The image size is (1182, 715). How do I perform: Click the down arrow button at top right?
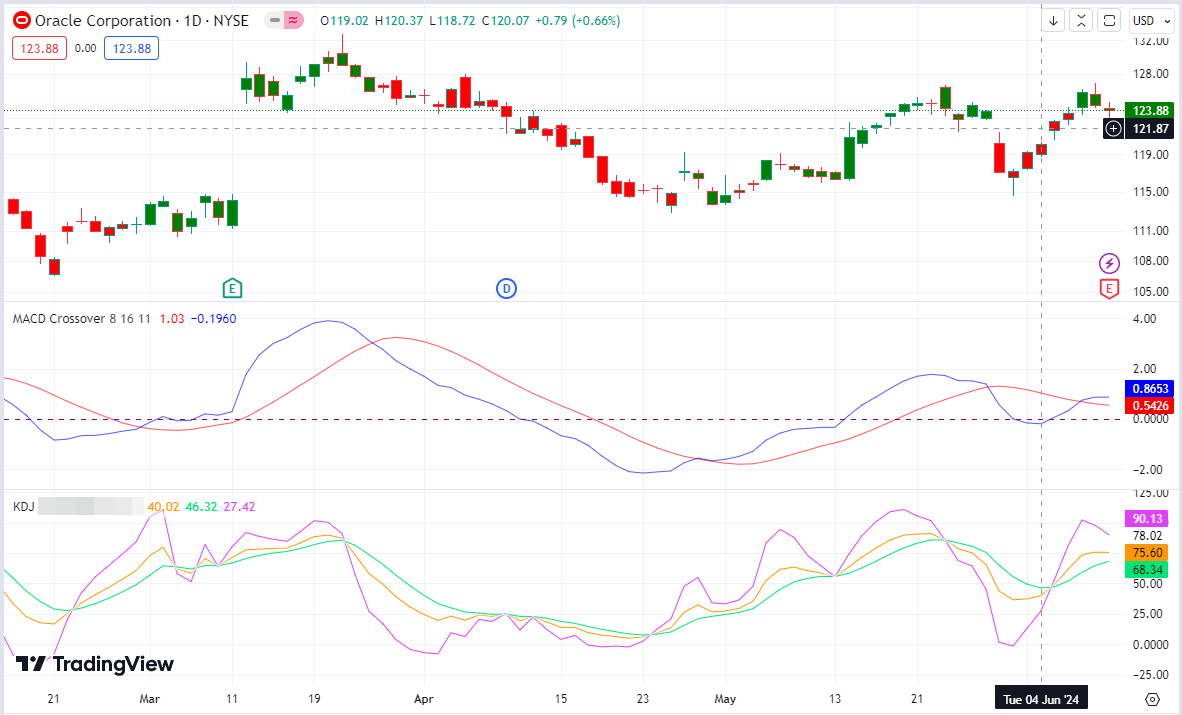point(1053,20)
